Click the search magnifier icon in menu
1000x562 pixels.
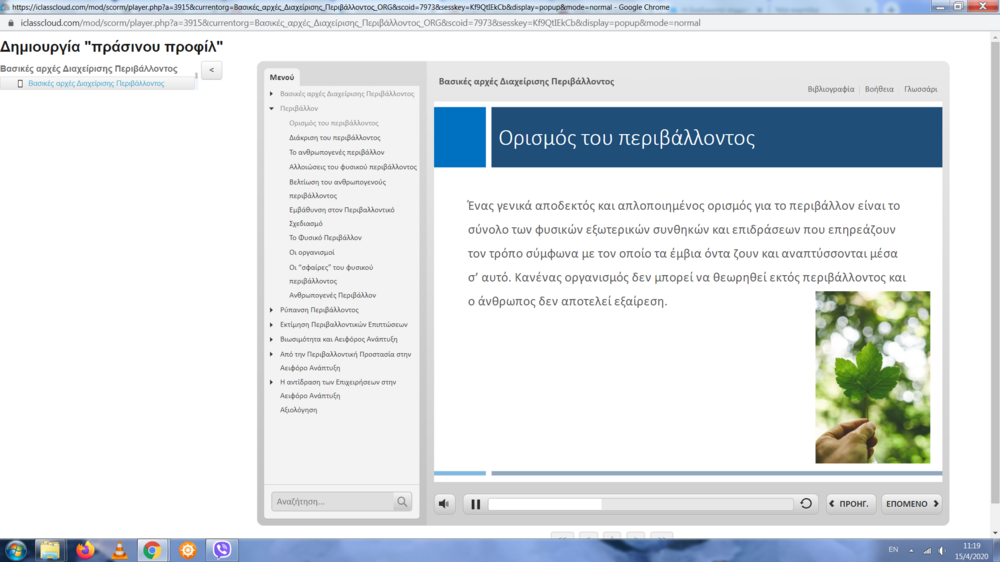402,502
